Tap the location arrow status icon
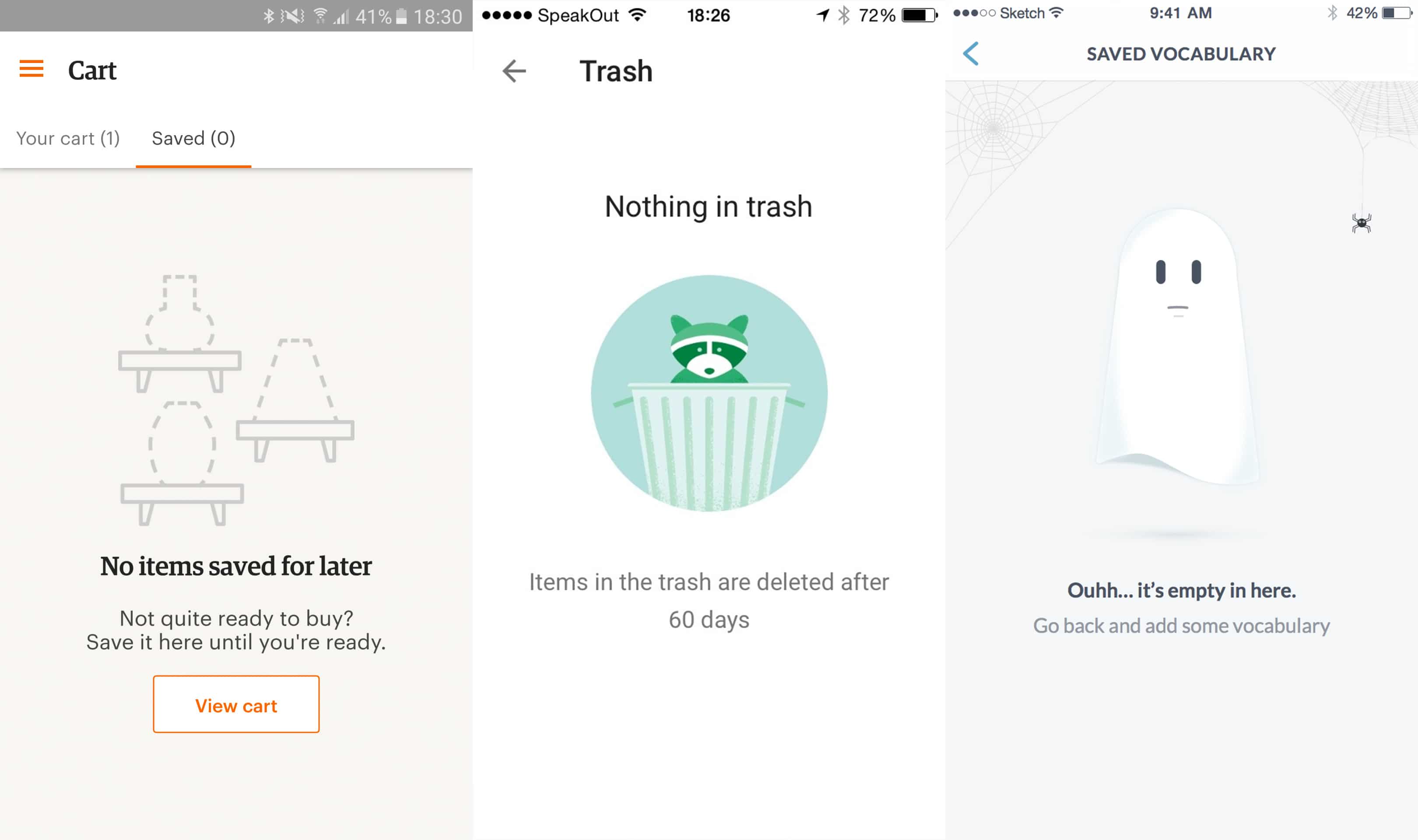The image size is (1418, 840). pyautogui.click(x=823, y=15)
